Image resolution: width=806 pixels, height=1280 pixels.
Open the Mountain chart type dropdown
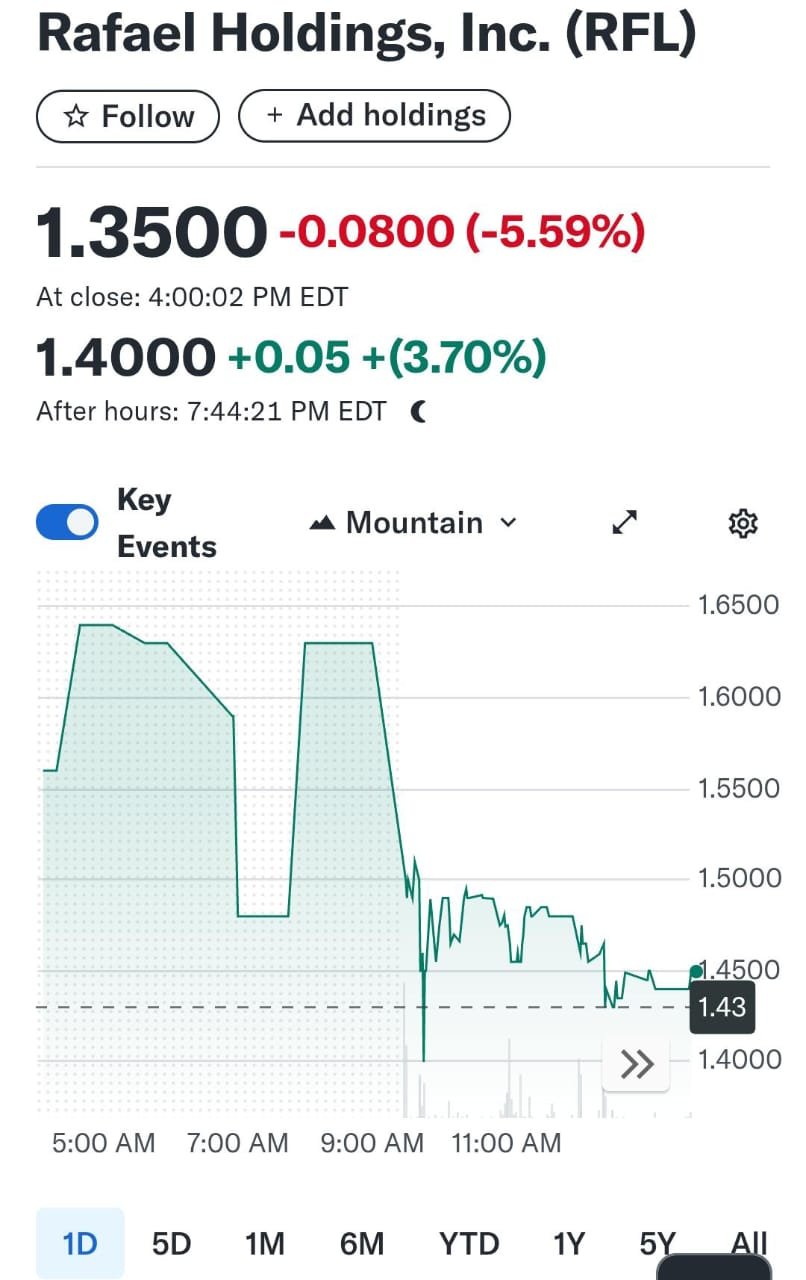pyautogui.click(x=413, y=523)
